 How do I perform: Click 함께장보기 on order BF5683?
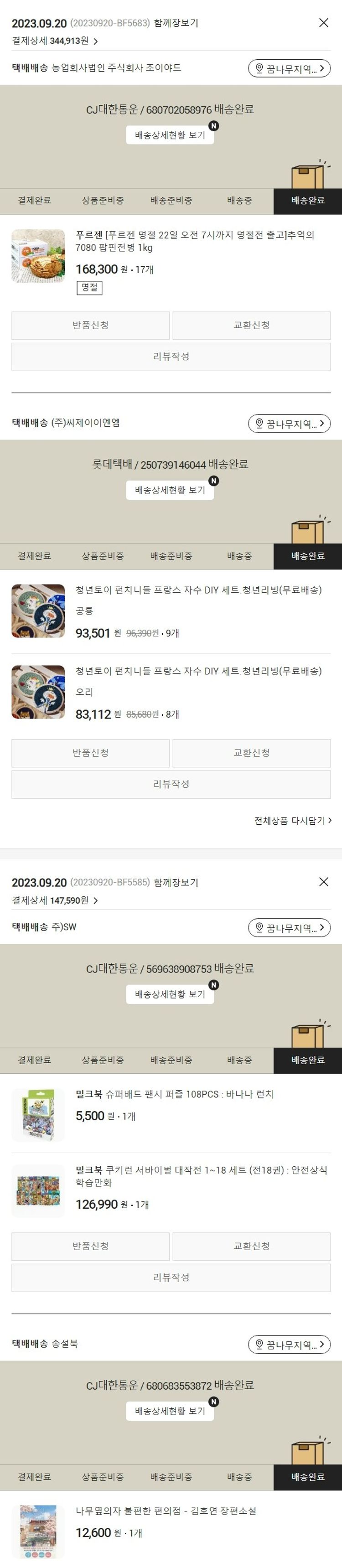point(176,23)
